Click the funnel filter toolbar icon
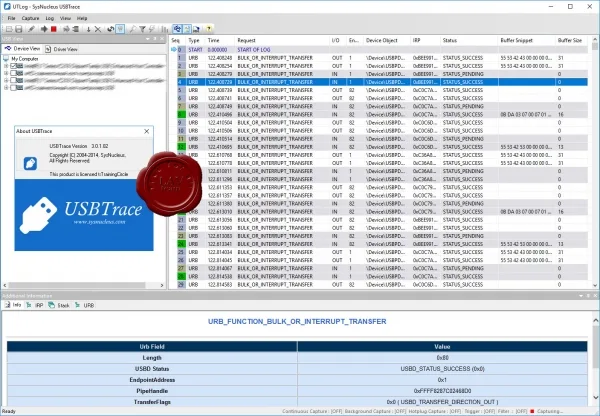 (142, 29)
